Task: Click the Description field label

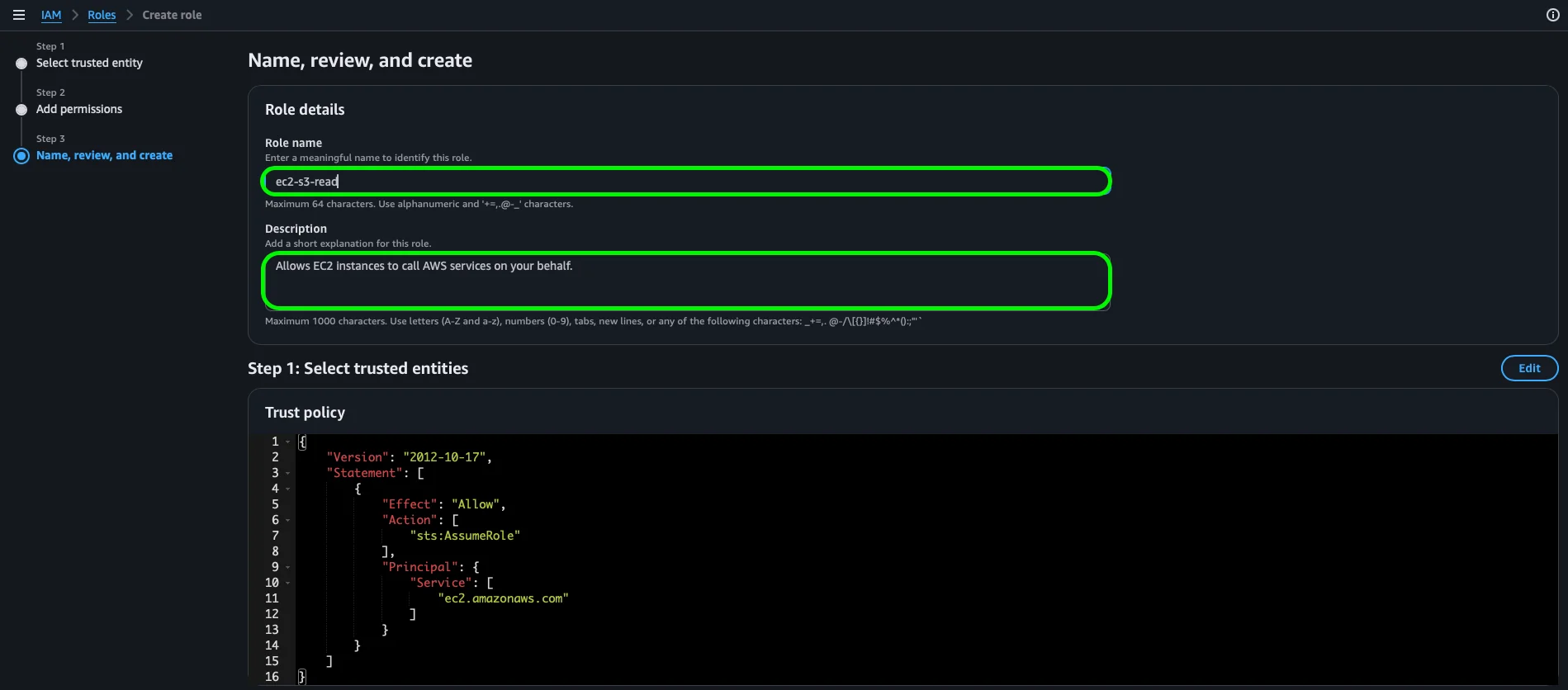Action: pos(296,229)
